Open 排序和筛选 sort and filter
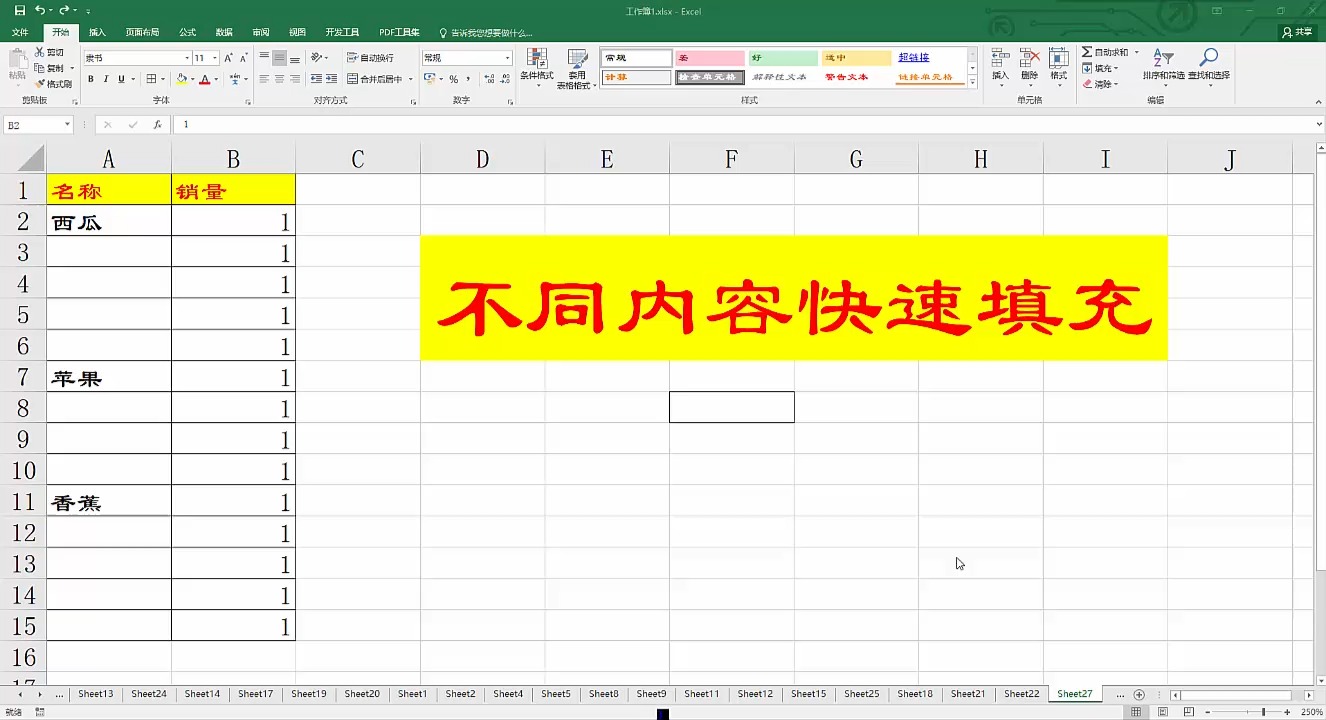The image size is (1326, 720). click(x=1163, y=65)
